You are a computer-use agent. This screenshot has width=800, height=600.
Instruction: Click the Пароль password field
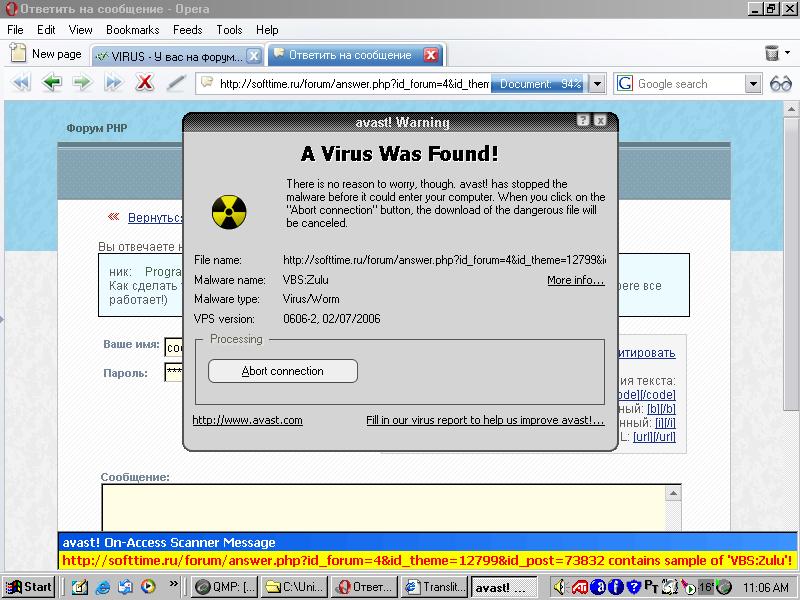173,372
